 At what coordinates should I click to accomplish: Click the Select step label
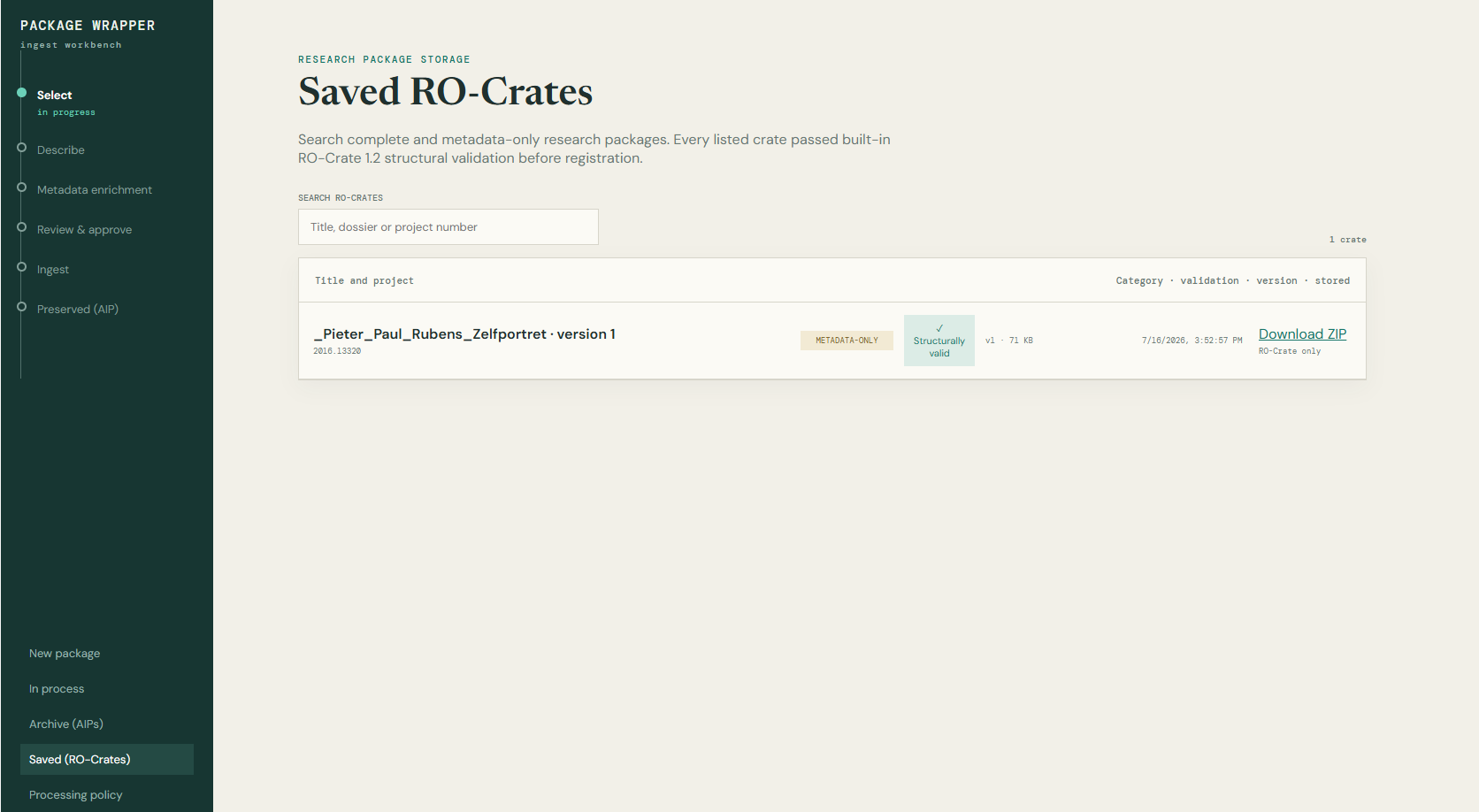[x=55, y=96]
